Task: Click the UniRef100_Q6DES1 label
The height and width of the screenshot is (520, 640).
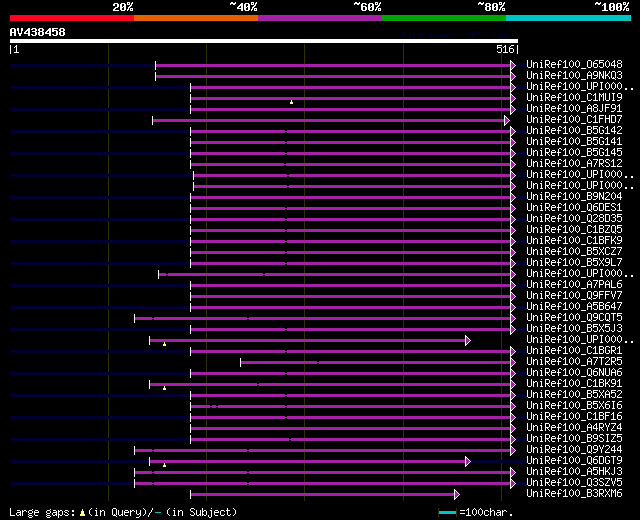Action: click(574, 208)
